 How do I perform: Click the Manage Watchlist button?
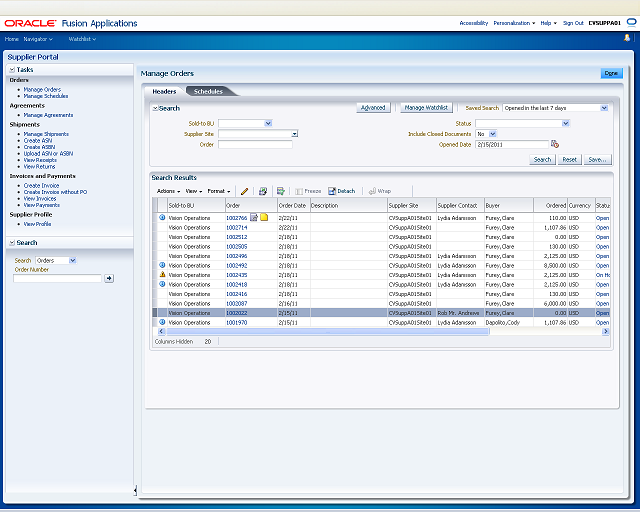coord(426,108)
